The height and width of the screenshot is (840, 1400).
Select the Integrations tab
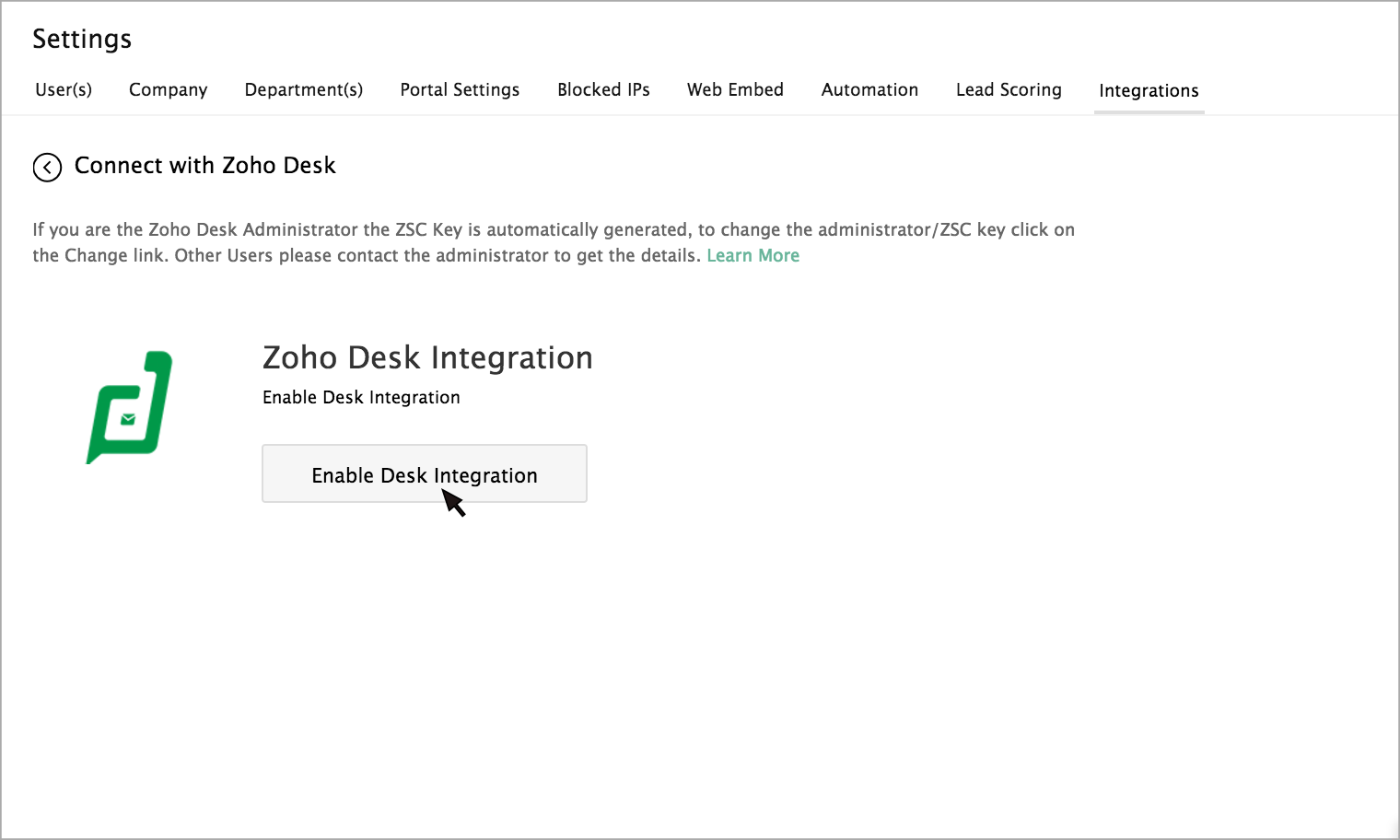(x=1149, y=90)
